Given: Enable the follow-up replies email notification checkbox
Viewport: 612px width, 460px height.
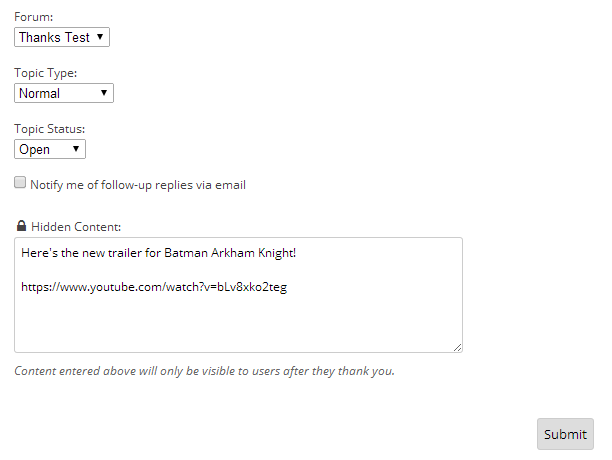Looking at the screenshot, I should [20, 182].
